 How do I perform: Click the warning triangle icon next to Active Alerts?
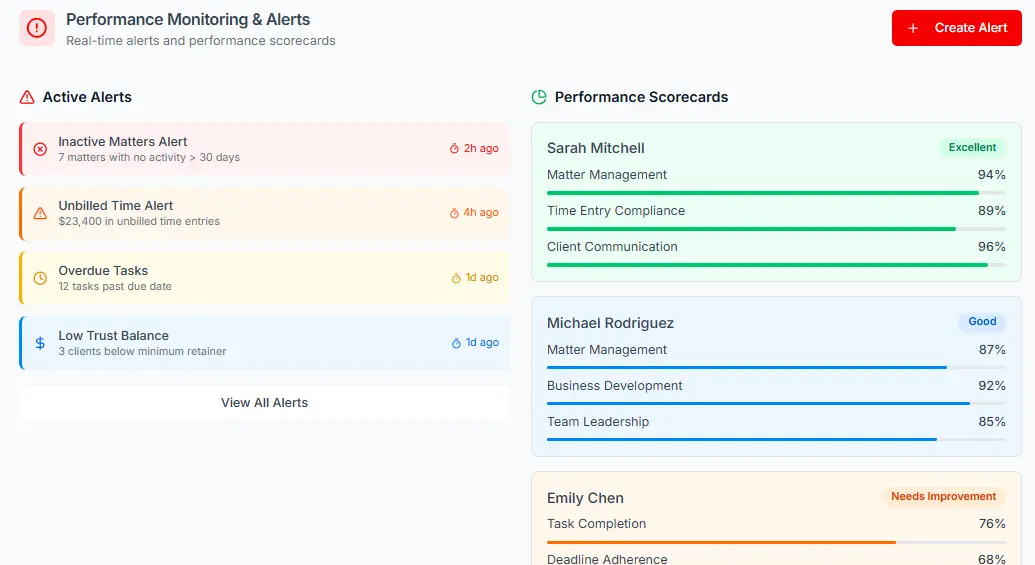point(27,97)
